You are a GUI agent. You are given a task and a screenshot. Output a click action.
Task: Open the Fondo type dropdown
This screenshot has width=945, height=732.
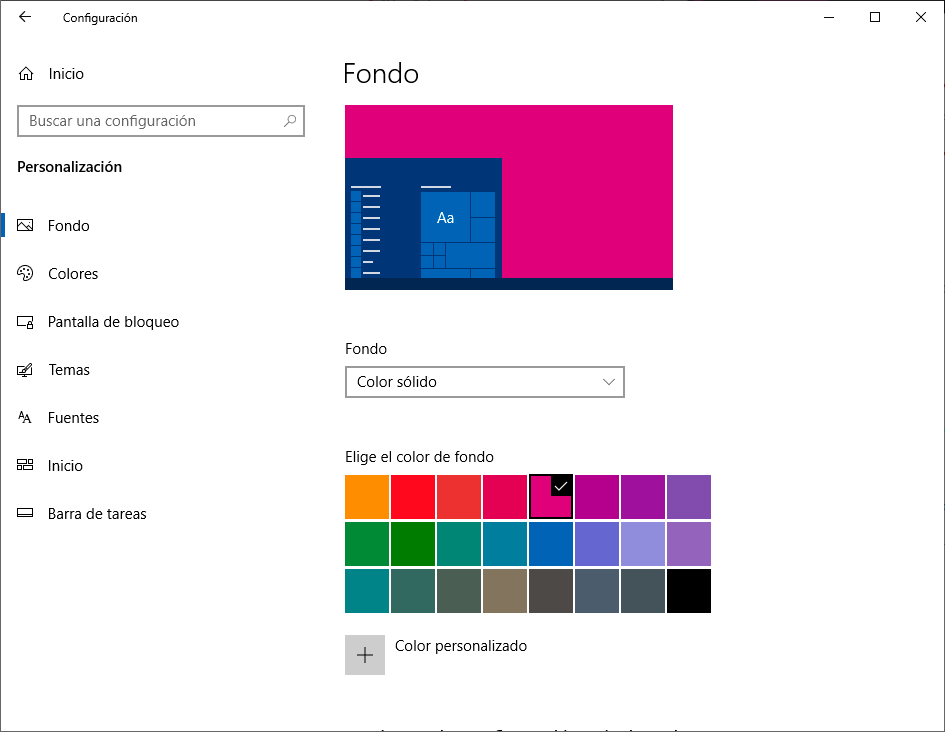[484, 382]
